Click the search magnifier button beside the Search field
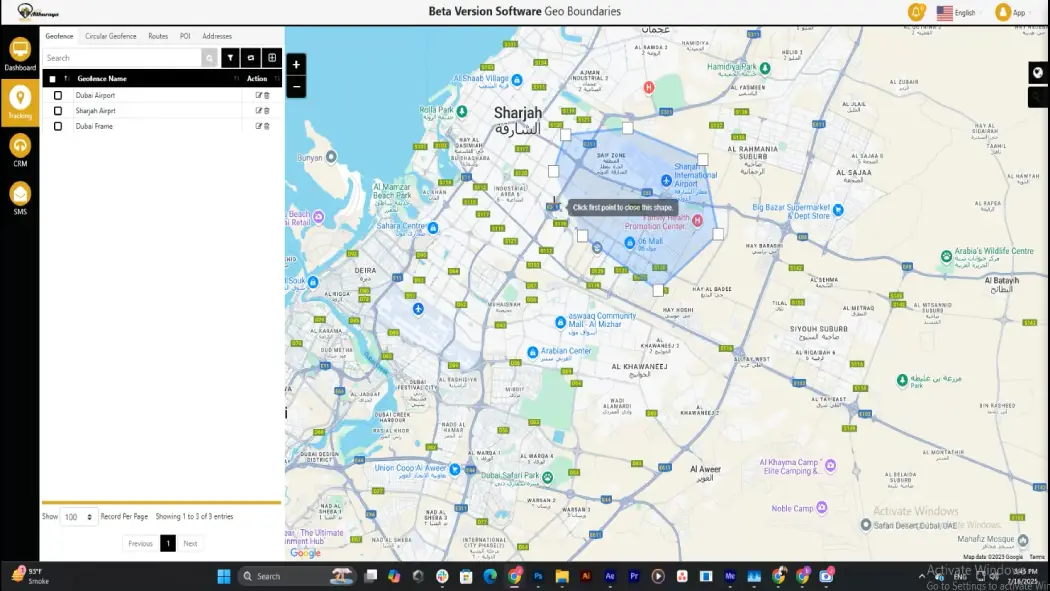1050x591 pixels. click(210, 58)
